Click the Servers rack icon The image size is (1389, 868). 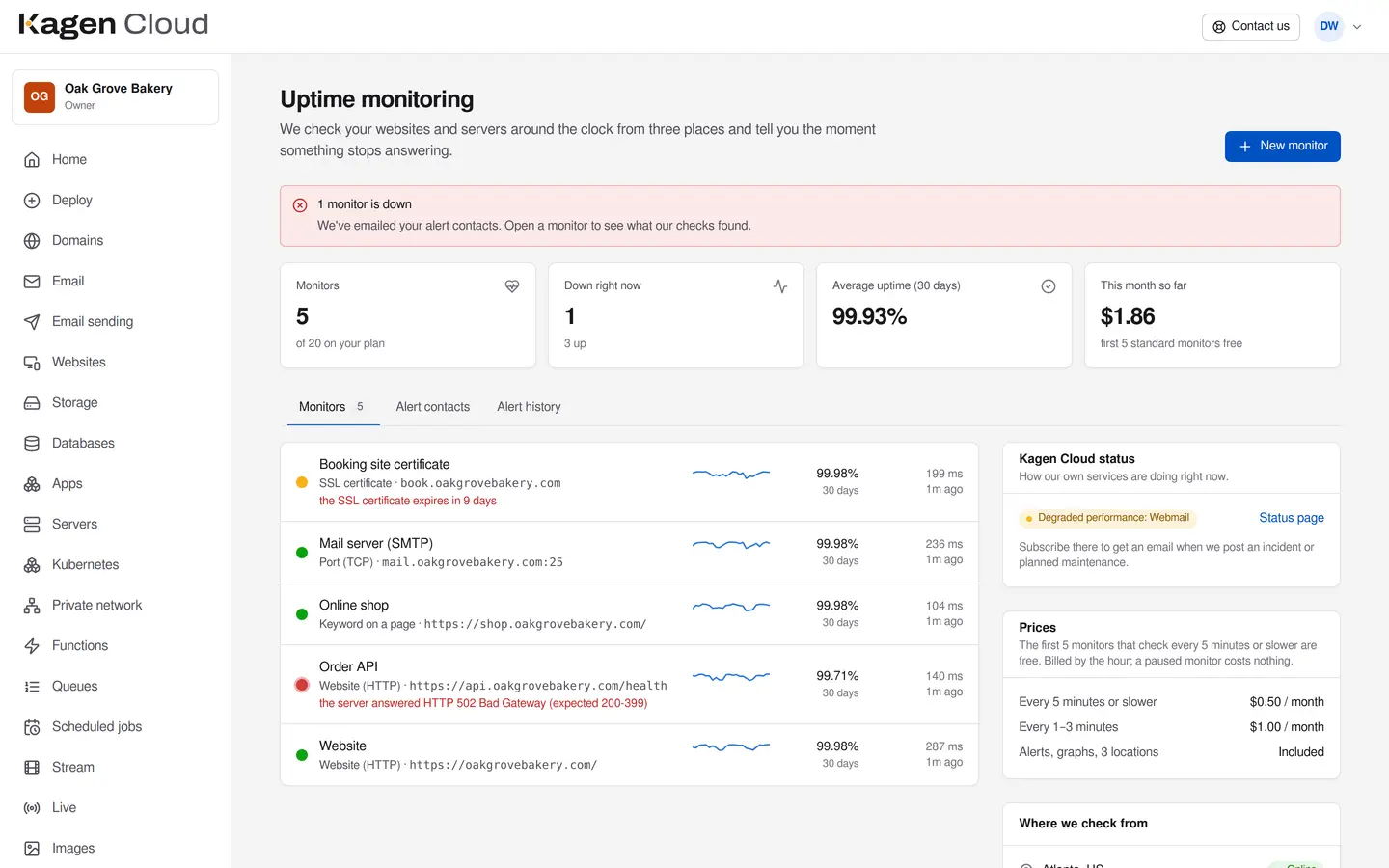[x=32, y=525]
